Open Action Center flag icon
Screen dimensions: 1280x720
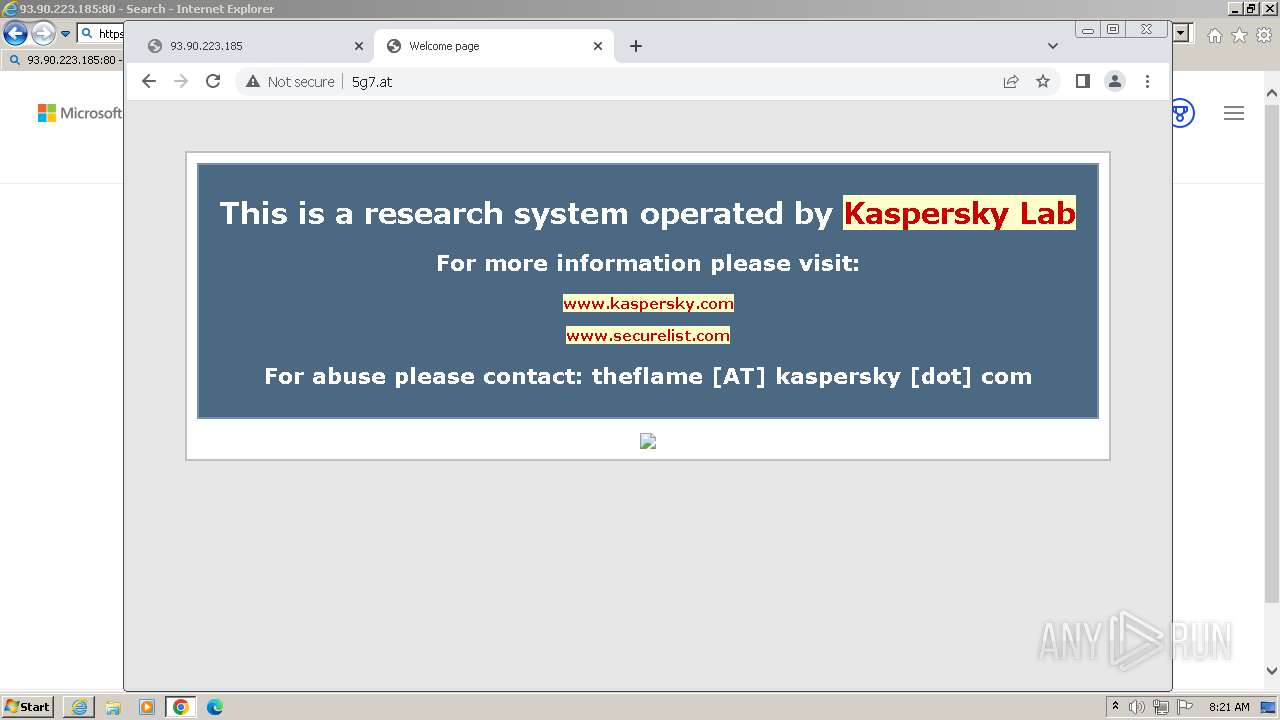1185,707
